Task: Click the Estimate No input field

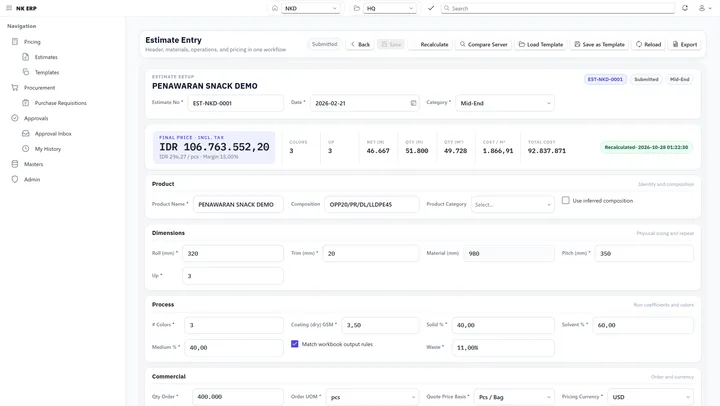Action: click(x=236, y=103)
